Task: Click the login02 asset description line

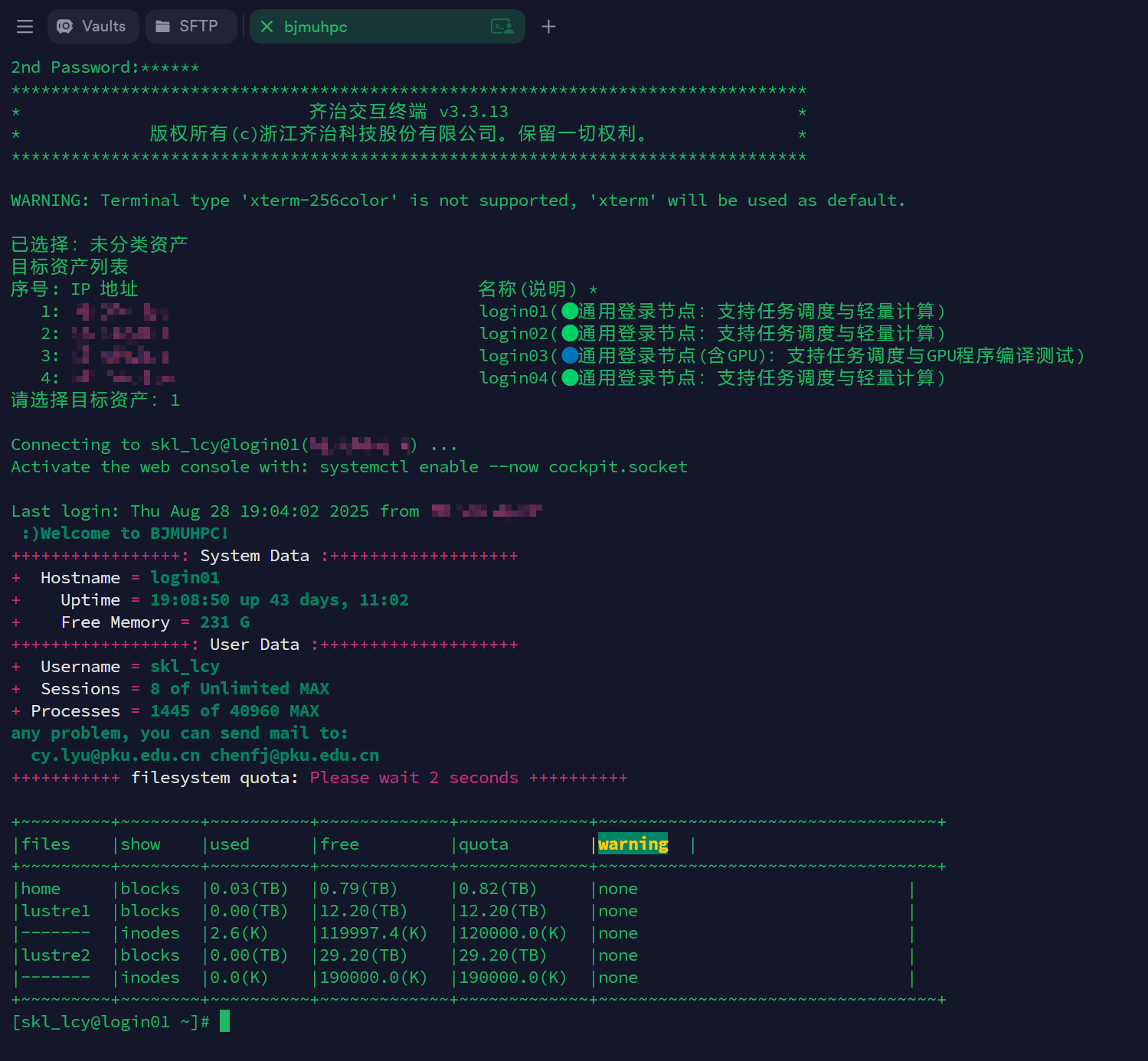Action: pyautogui.click(x=712, y=334)
